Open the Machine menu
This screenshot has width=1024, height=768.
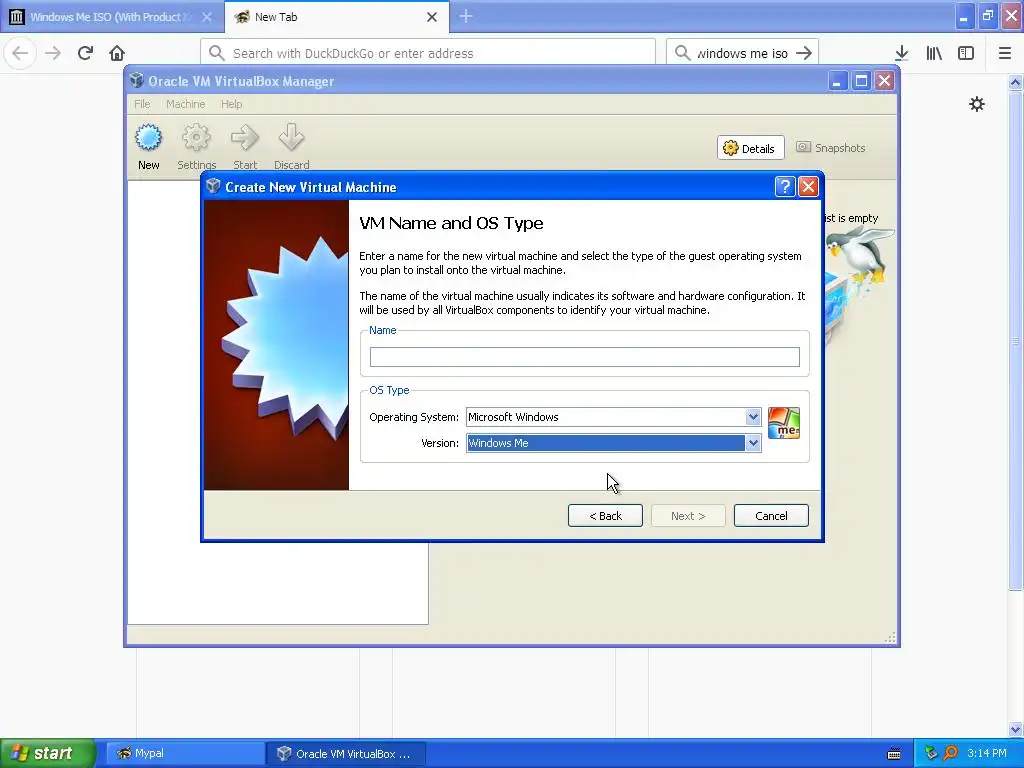[185, 104]
